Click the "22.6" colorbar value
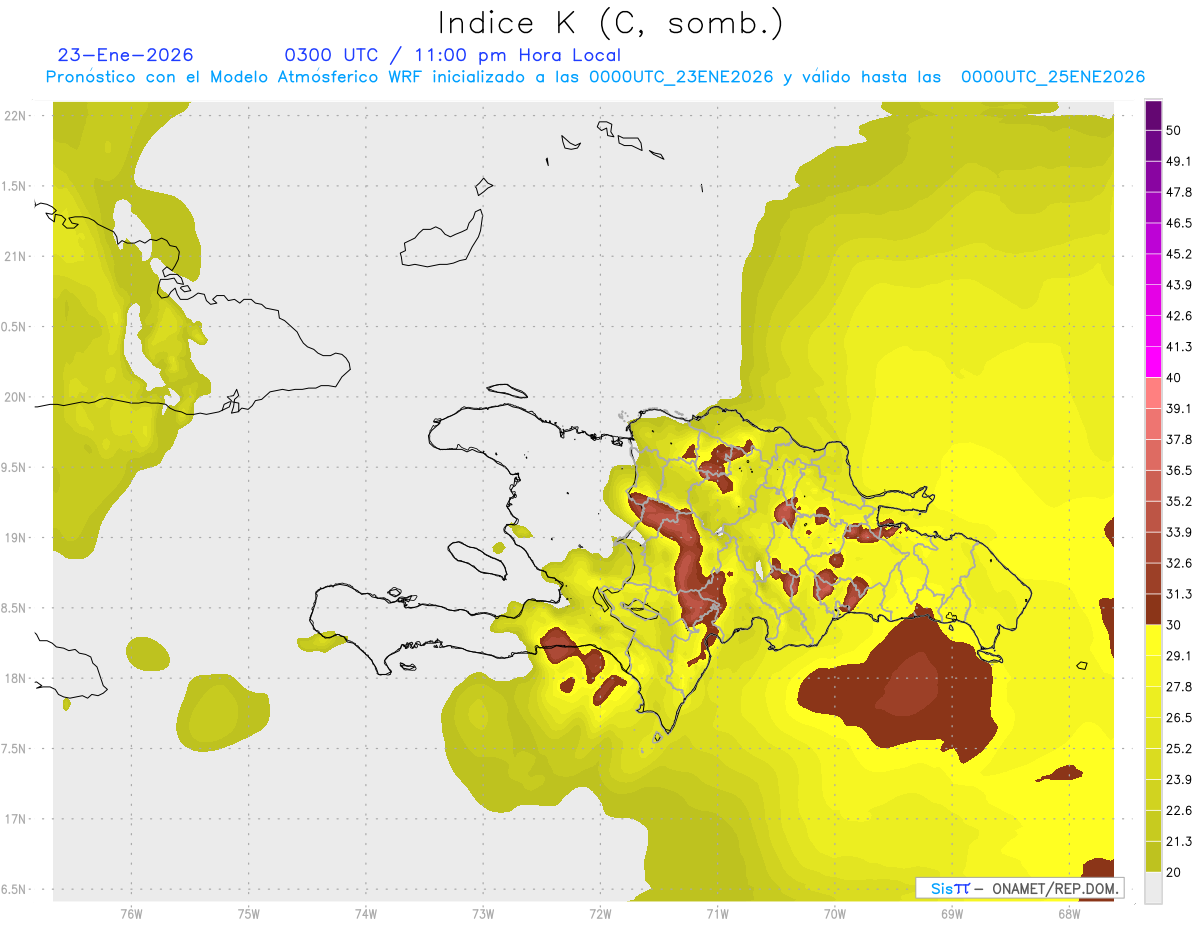 (x=1179, y=811)
